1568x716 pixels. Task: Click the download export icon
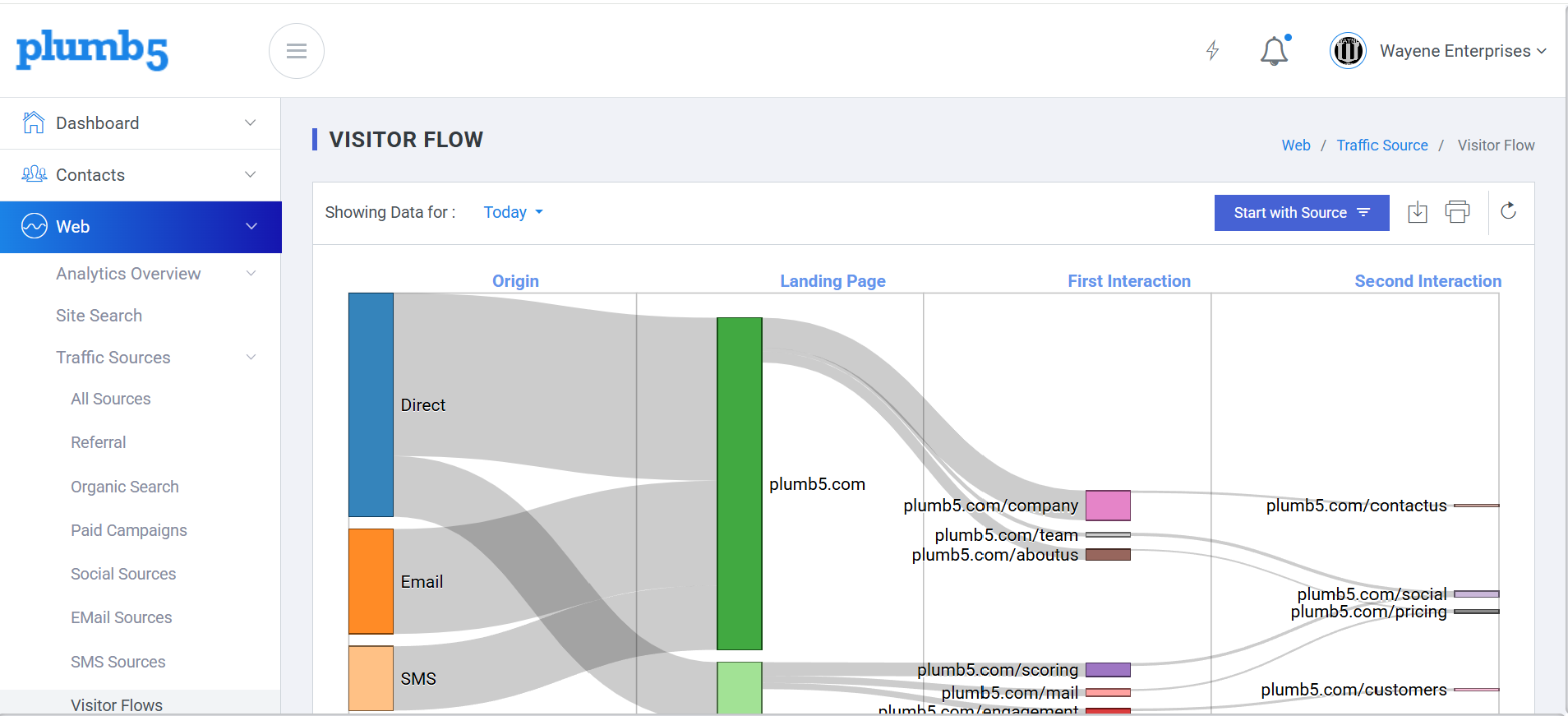point(1418,213)
